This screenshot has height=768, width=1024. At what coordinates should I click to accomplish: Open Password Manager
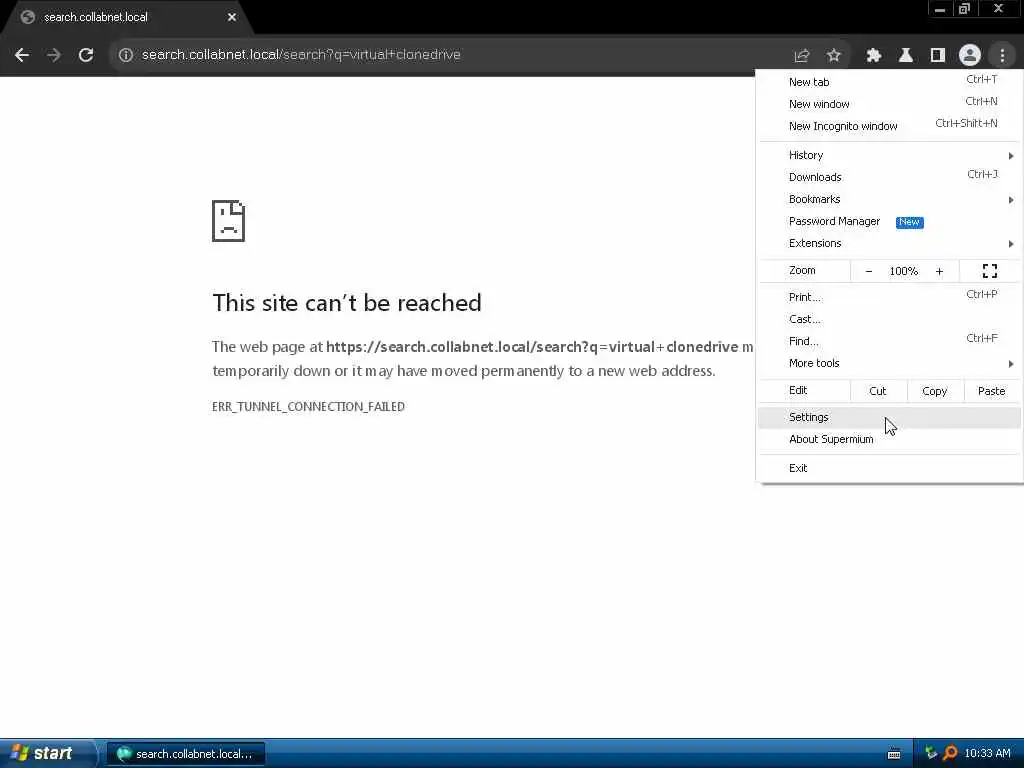click(x=889, y=221)
